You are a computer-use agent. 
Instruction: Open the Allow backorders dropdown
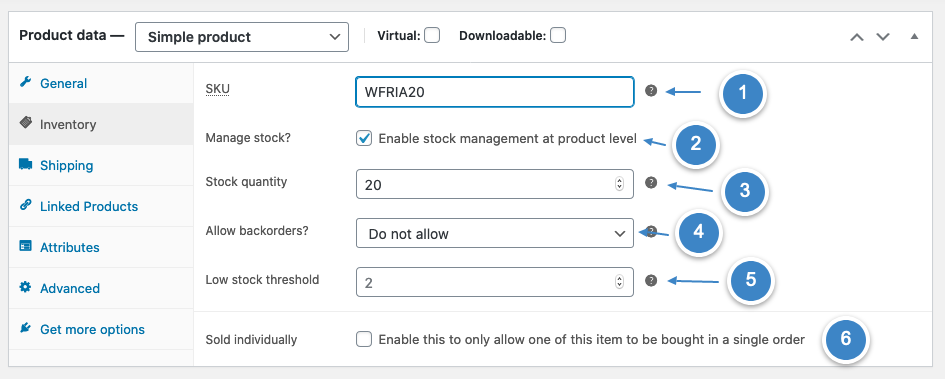[495, 233]
